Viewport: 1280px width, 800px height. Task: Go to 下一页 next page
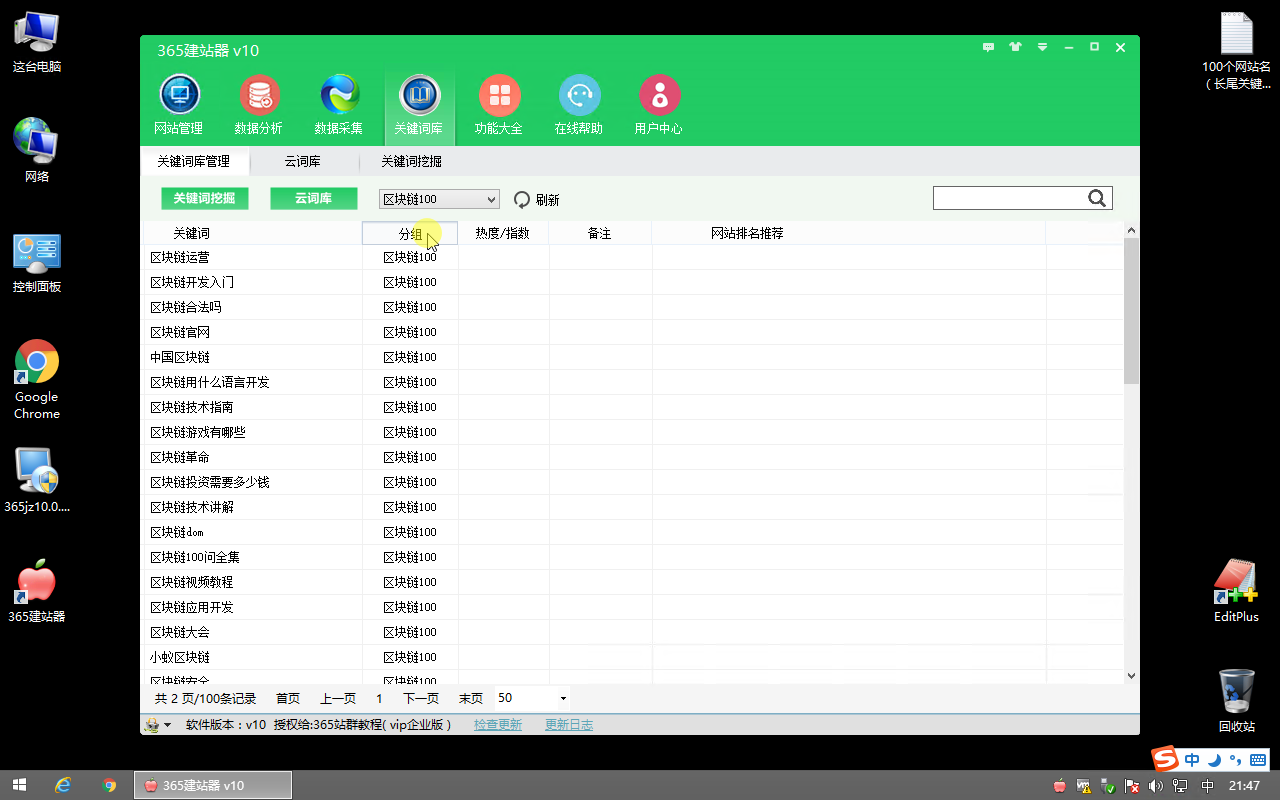point(421,699)
